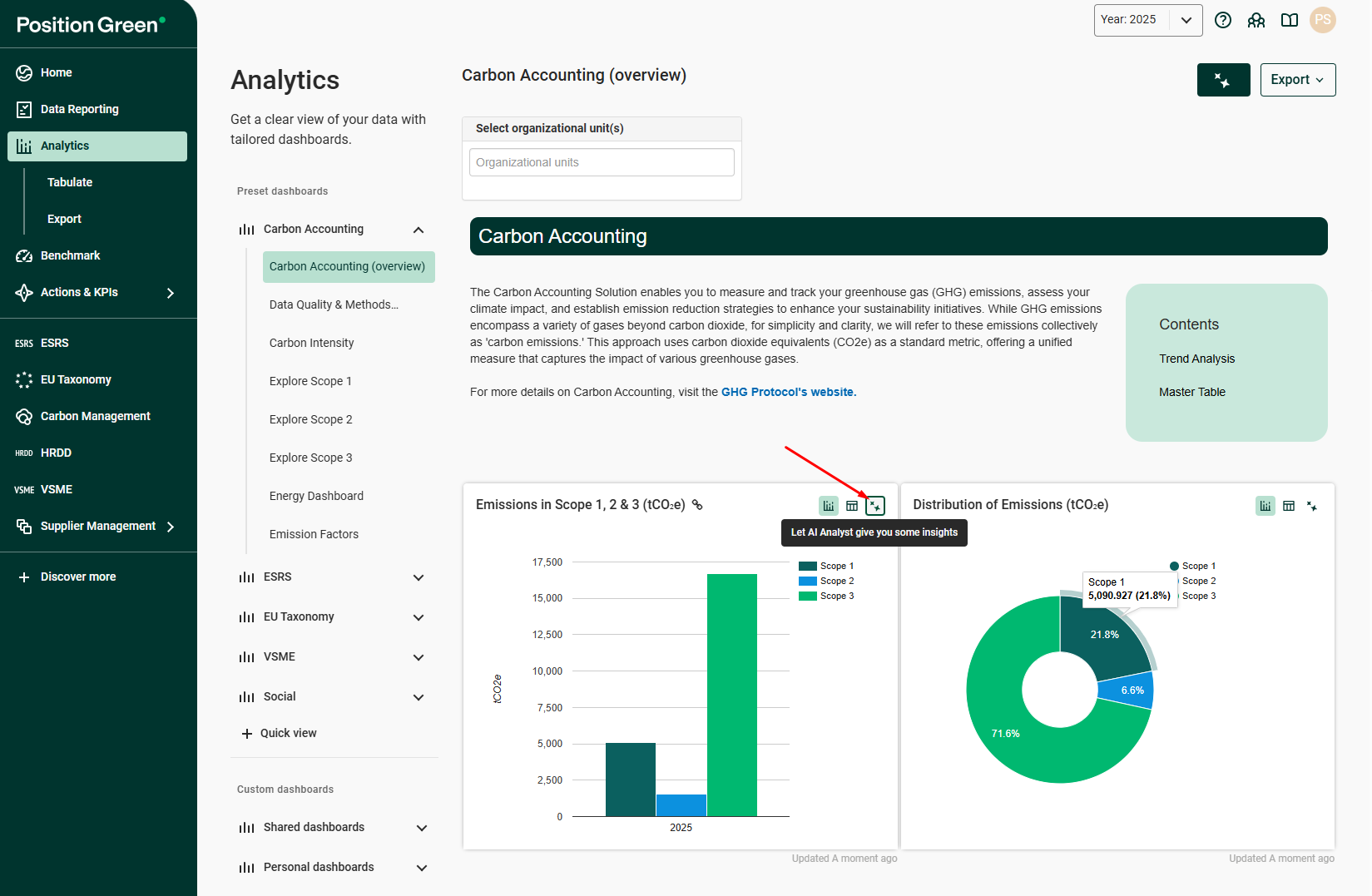Click the plus icon beside Quick view
This screenshot has height=896, width=1372.
tap(246, 733)
